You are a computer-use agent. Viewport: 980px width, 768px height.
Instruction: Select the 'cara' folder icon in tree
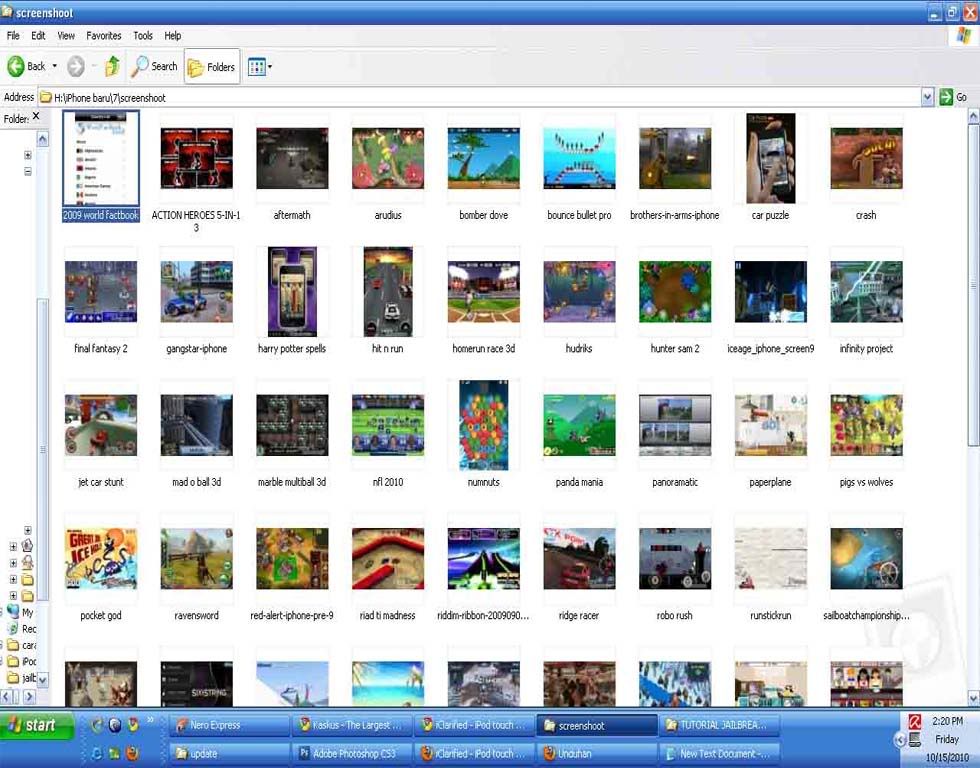click(13, 645)
